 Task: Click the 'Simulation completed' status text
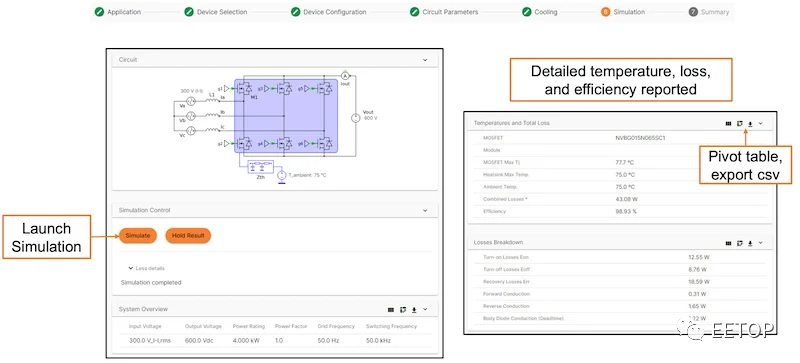151,282
